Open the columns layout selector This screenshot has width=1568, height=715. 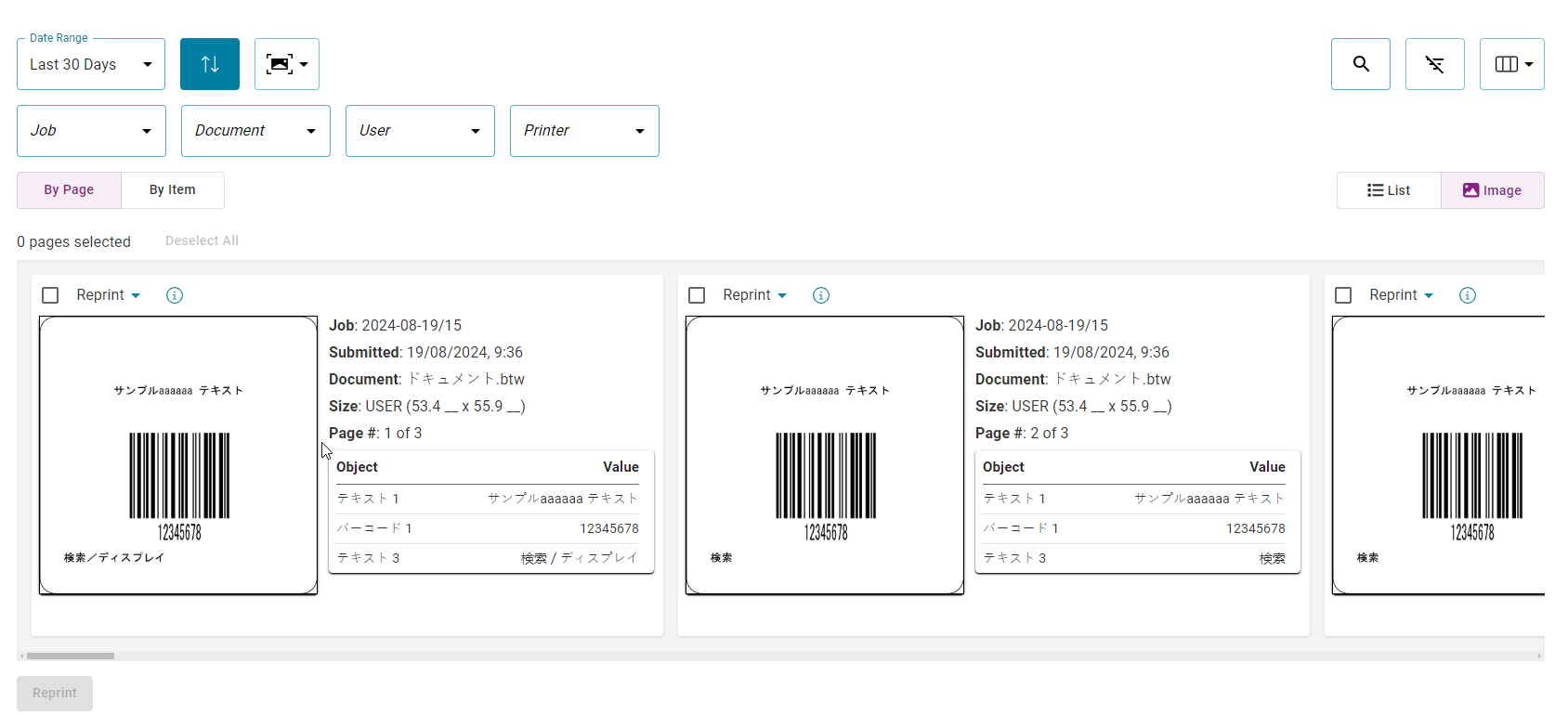[x=1512, y=64]
